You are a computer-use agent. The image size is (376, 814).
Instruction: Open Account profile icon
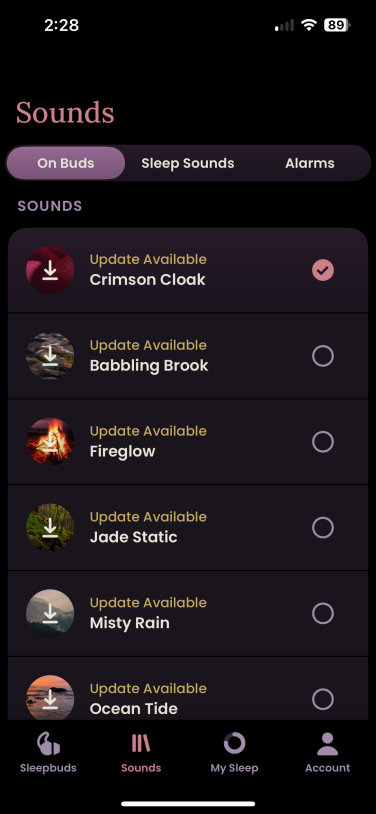[x=328, y=743]
